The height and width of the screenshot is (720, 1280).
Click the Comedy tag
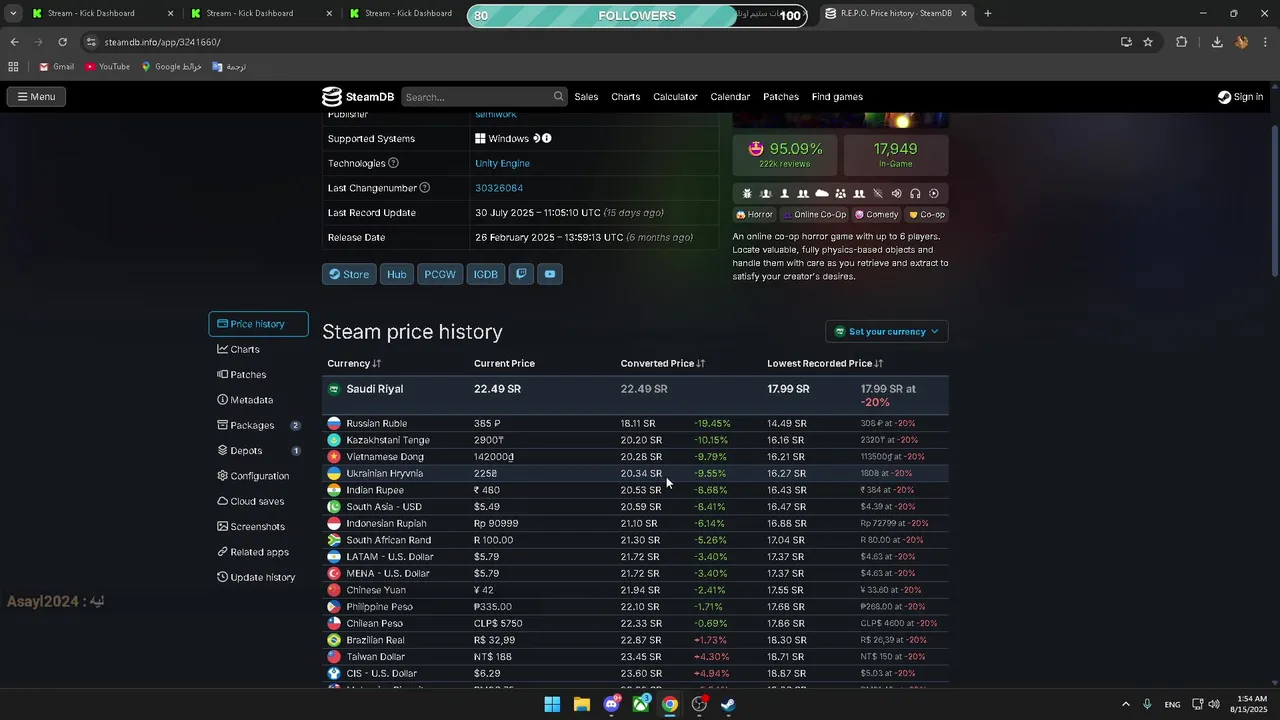tap(877, 215)
